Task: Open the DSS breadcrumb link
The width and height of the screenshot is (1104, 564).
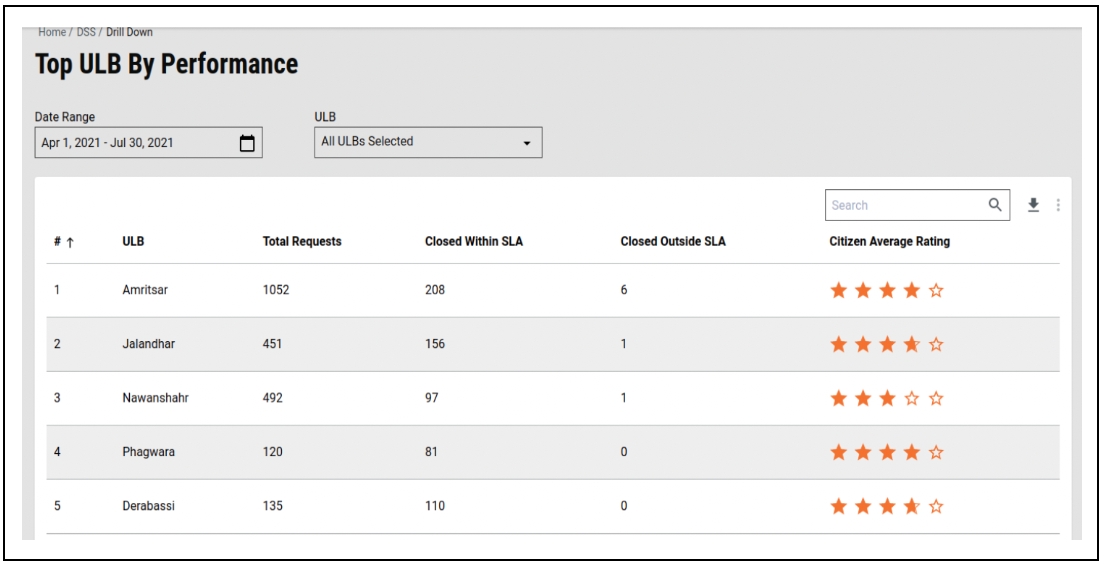Action: (x=86, y=32)
